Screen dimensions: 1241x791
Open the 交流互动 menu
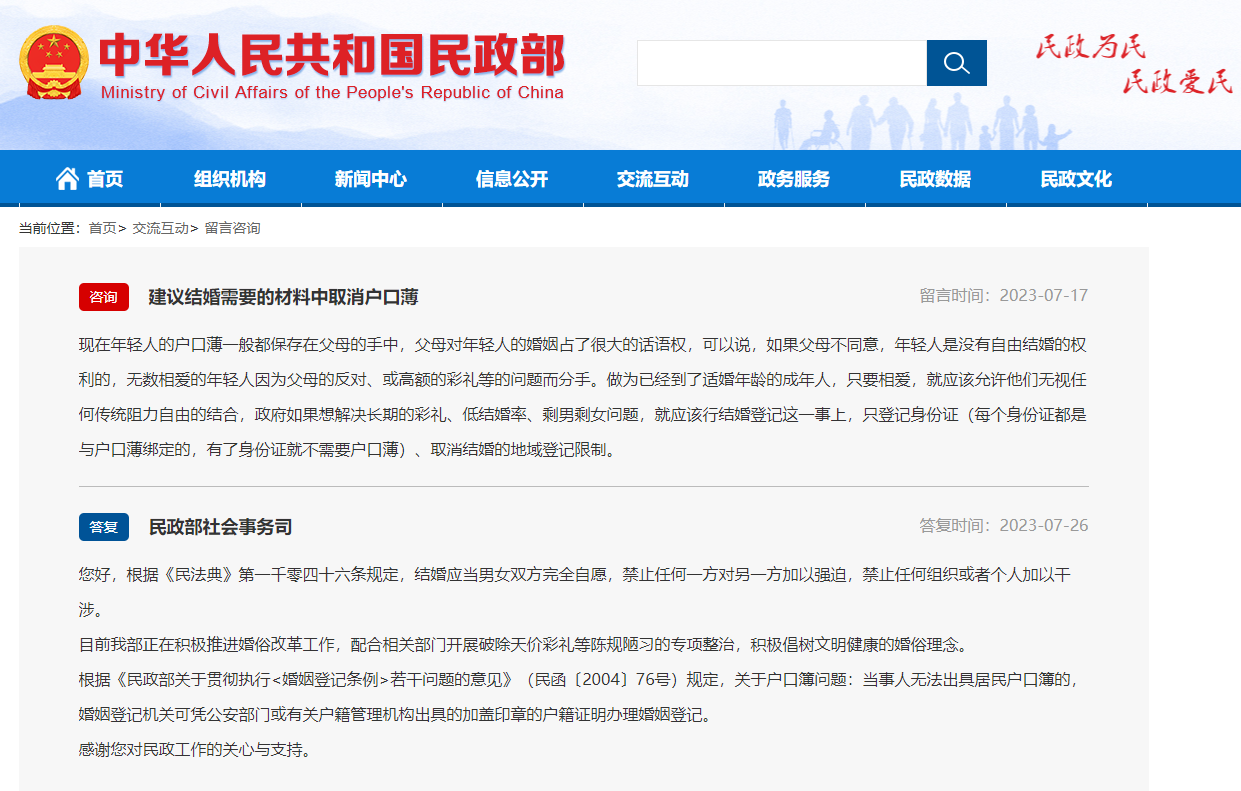click(x=653, y=179)
